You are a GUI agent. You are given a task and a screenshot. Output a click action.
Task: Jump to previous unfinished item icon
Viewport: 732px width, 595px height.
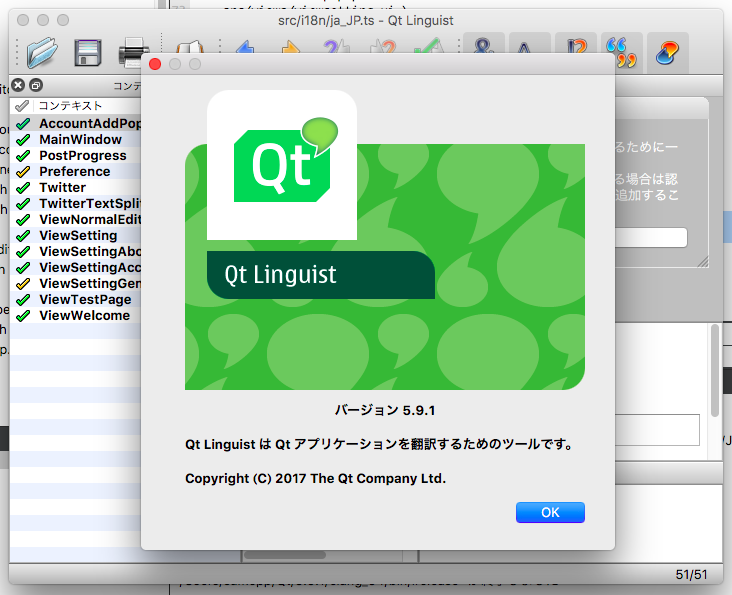coord(337,48)
